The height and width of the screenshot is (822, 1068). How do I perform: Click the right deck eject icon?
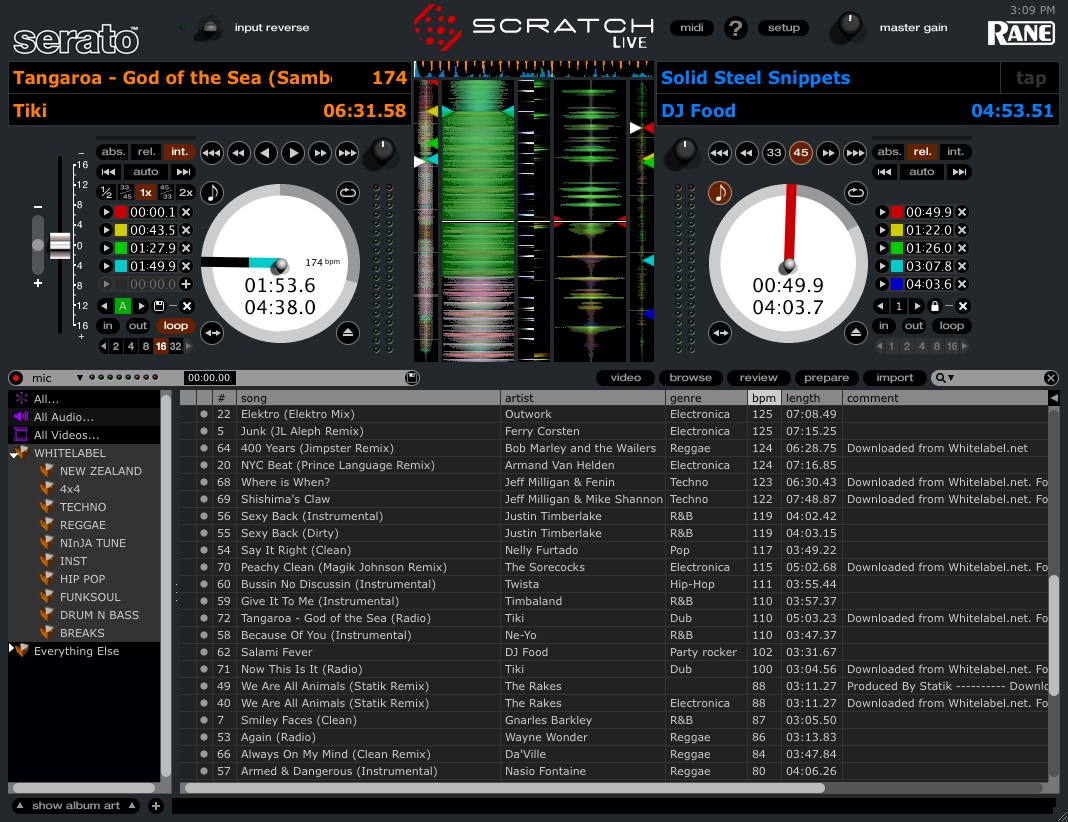(856, 333)
